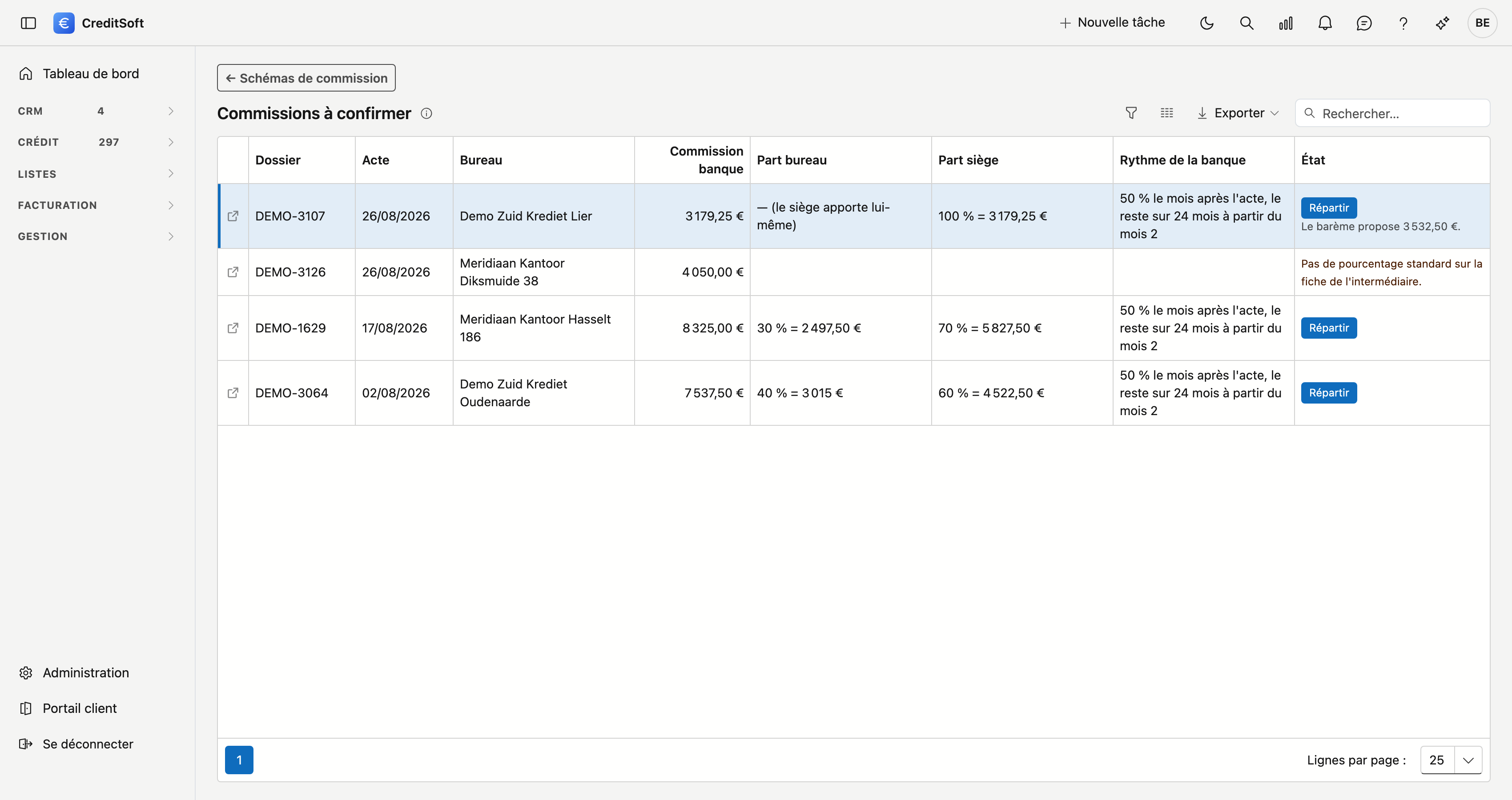
Task: Open dossier DEMO-3107 external link icon
Action: [x=233, y=216]
